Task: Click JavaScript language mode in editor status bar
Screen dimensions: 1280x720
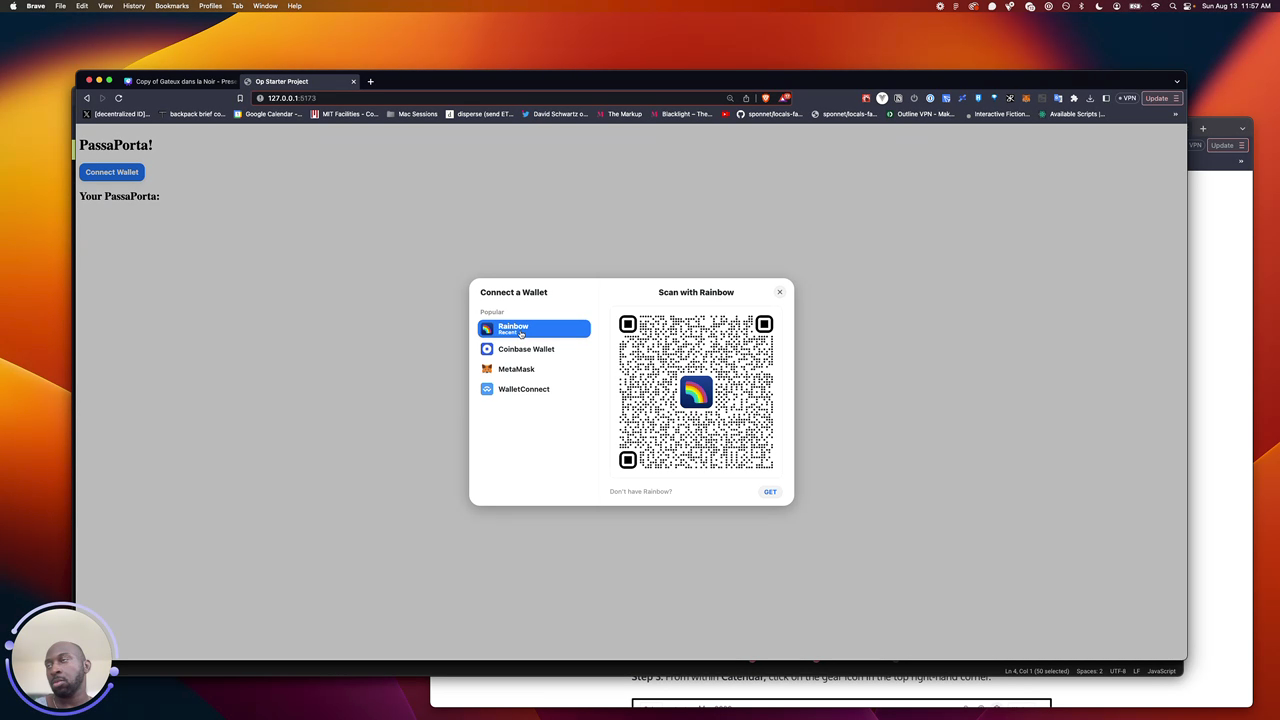Action: pyautogui.click(x=1161, y=671)
